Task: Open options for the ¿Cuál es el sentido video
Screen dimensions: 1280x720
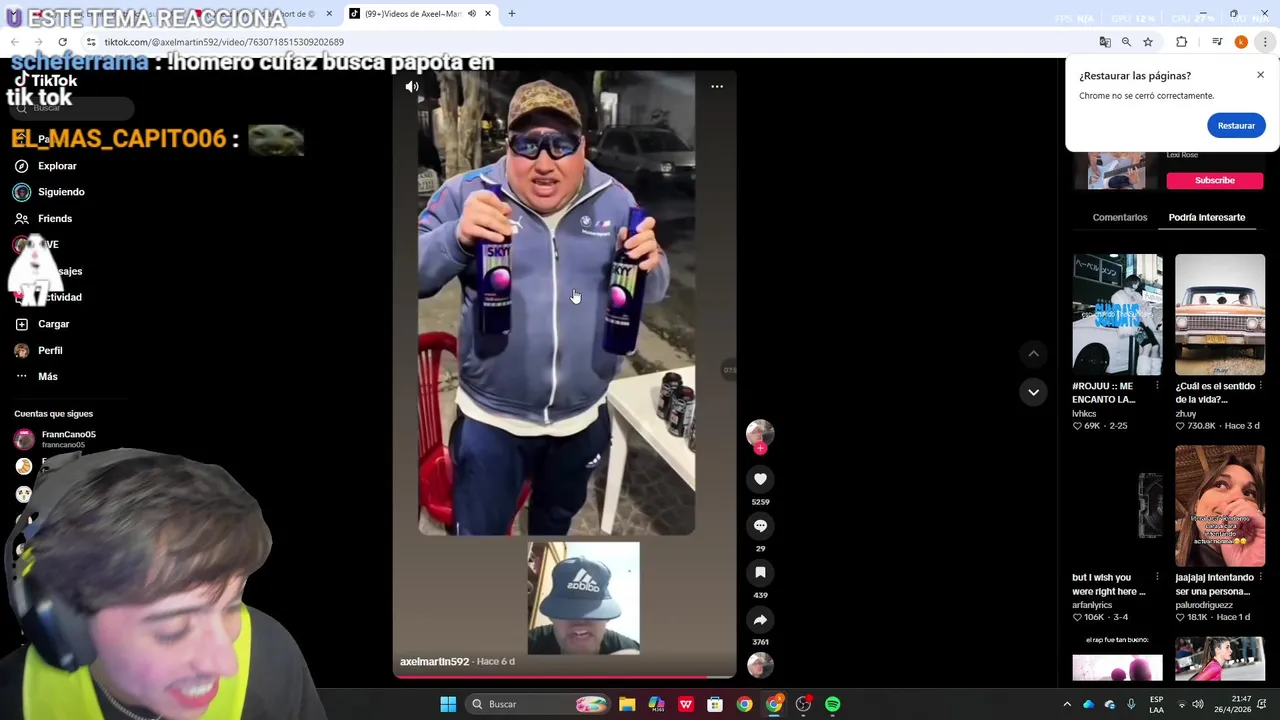Action: 1260,386
